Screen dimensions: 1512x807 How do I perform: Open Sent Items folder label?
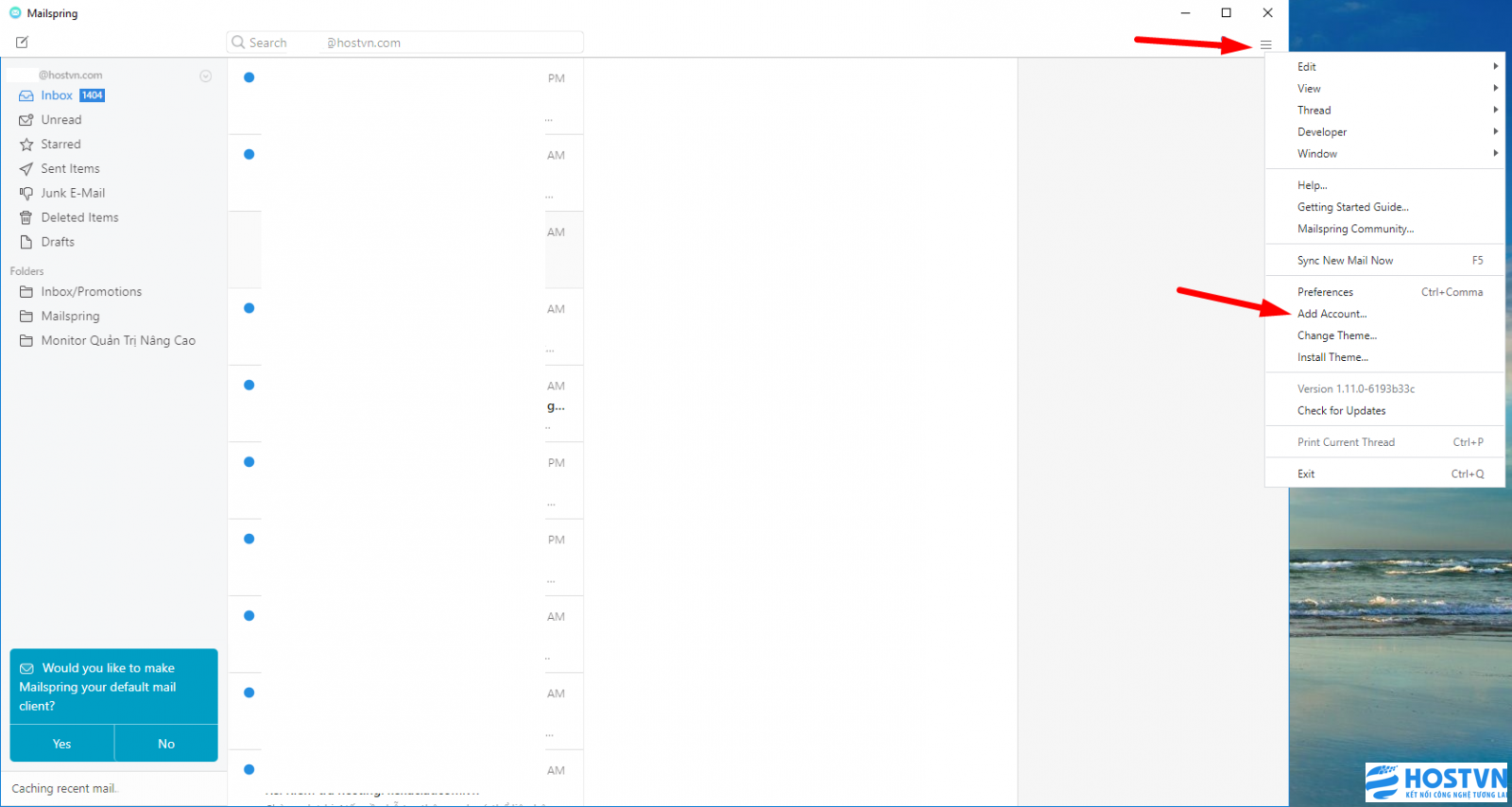click(x=70, y=169)
